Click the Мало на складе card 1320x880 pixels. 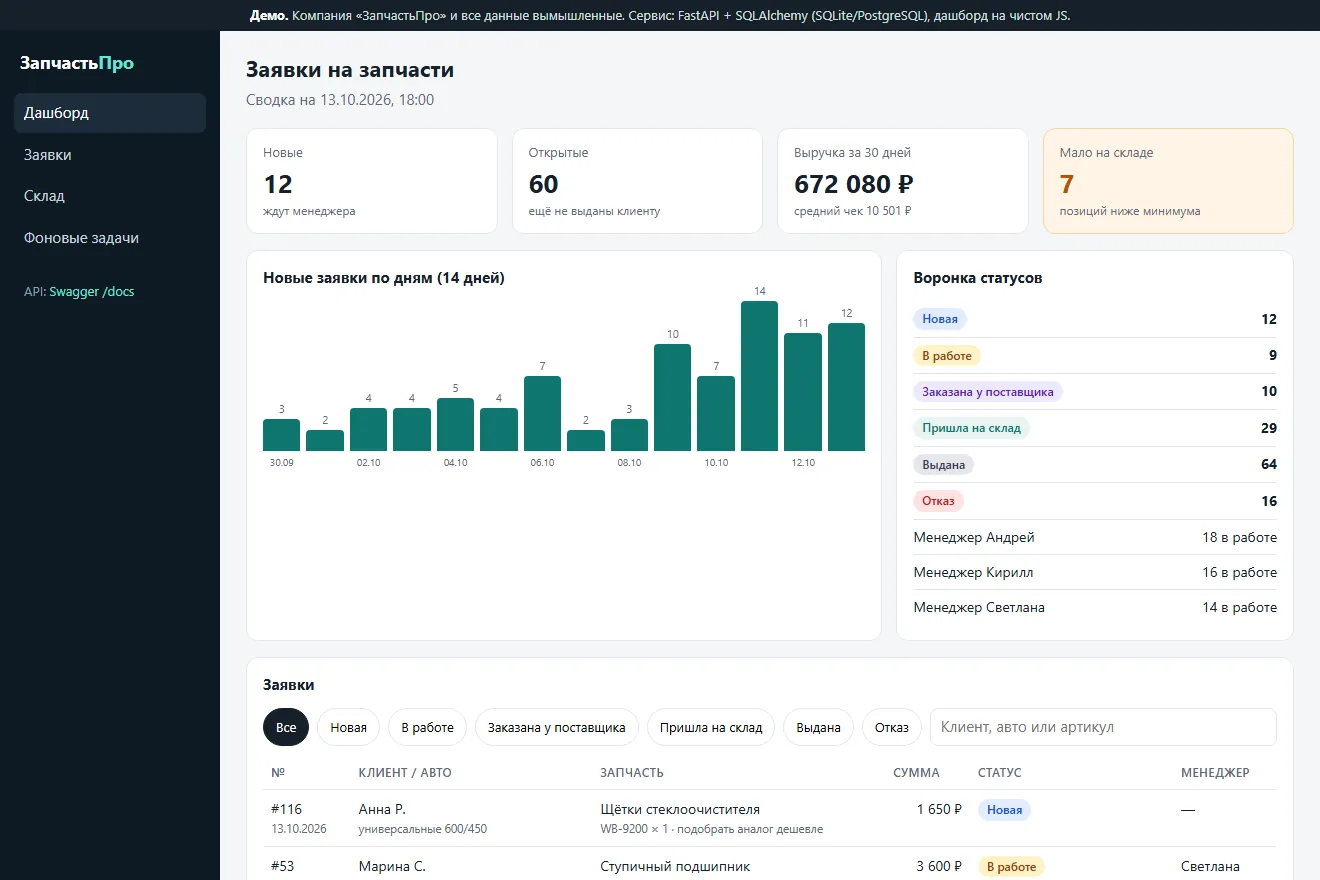[1168, 181]
